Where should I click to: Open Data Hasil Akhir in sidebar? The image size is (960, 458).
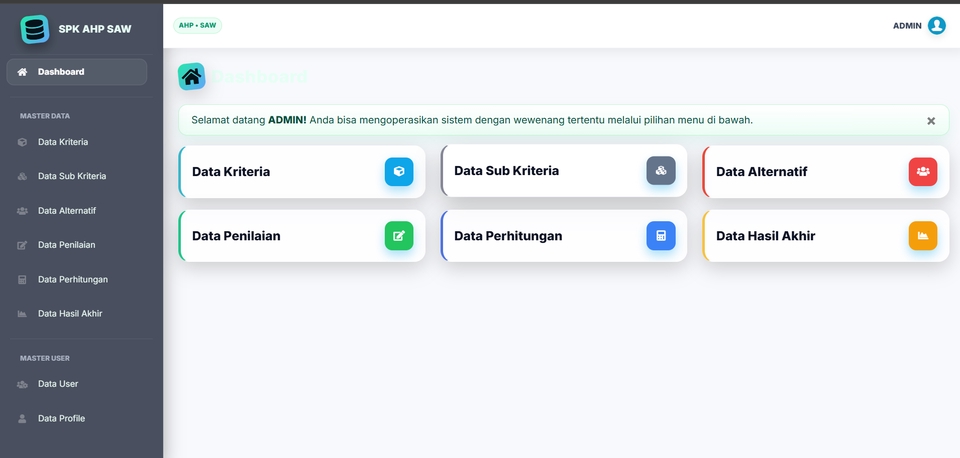(x=70, y=314)
